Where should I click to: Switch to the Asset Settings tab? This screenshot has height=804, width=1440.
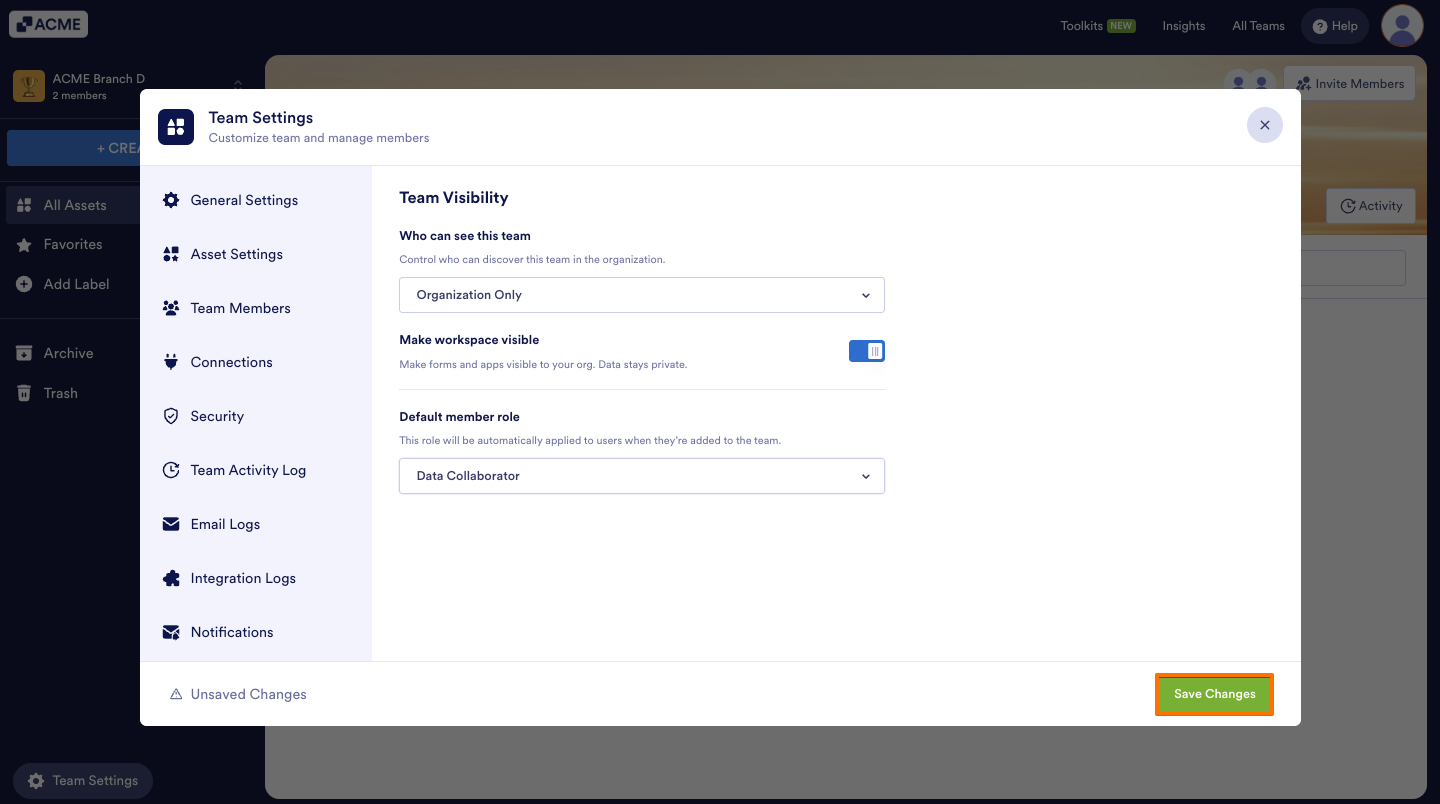pos(256,254)
